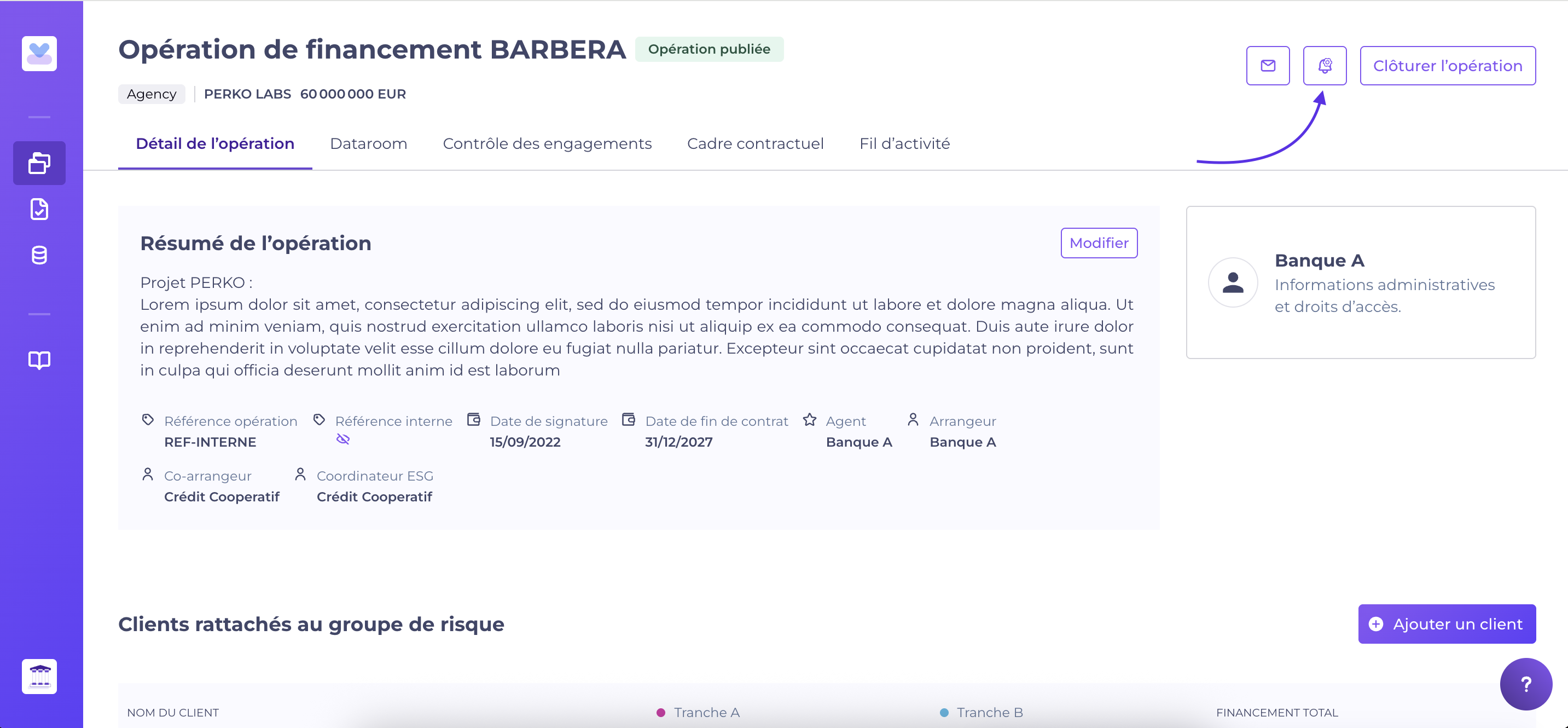The image size is (1568, 728).
Task: Open the notification bell icon button
Action: pos(1324,65)
